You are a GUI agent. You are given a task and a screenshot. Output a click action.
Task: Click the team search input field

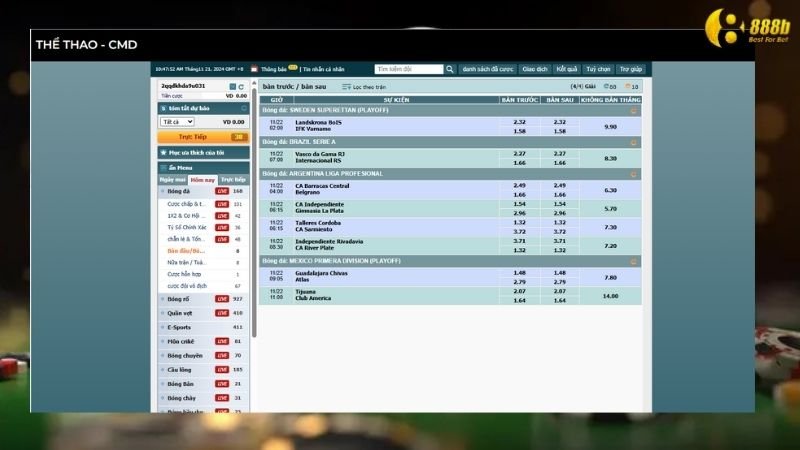[x=409, y=69]
